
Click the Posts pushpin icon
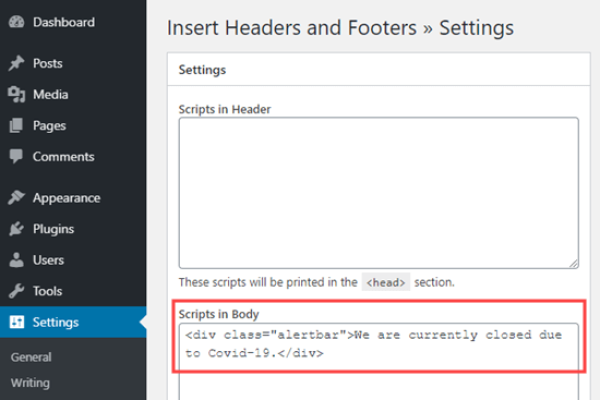pos(16,64)
